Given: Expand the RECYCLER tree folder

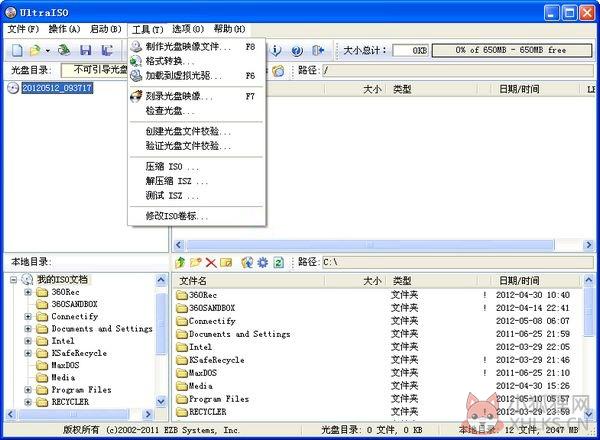Looking at the screenshot, I should coord(28,403).
